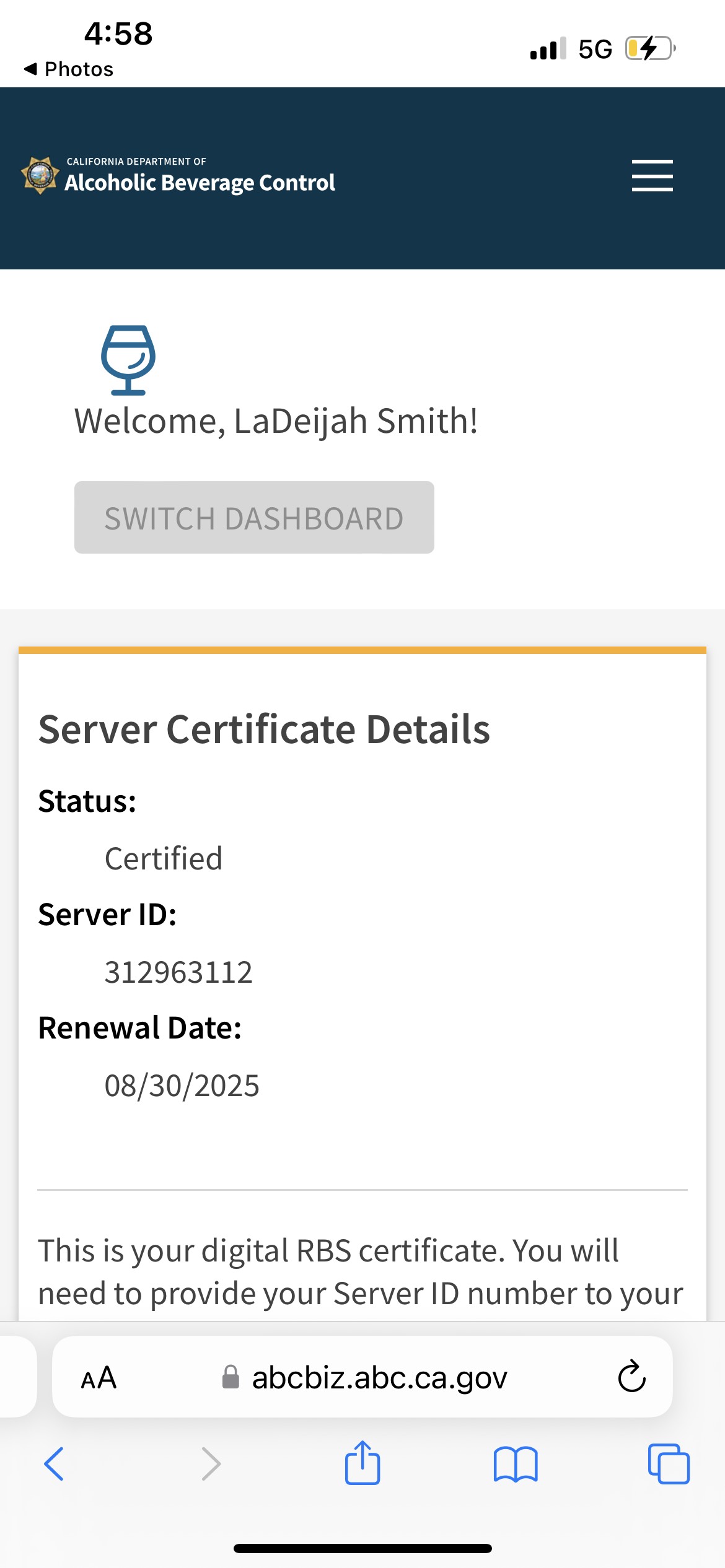Tap the Safari reload page icon
This screenshot has width=725, height=1568.
click(631, 1377)
